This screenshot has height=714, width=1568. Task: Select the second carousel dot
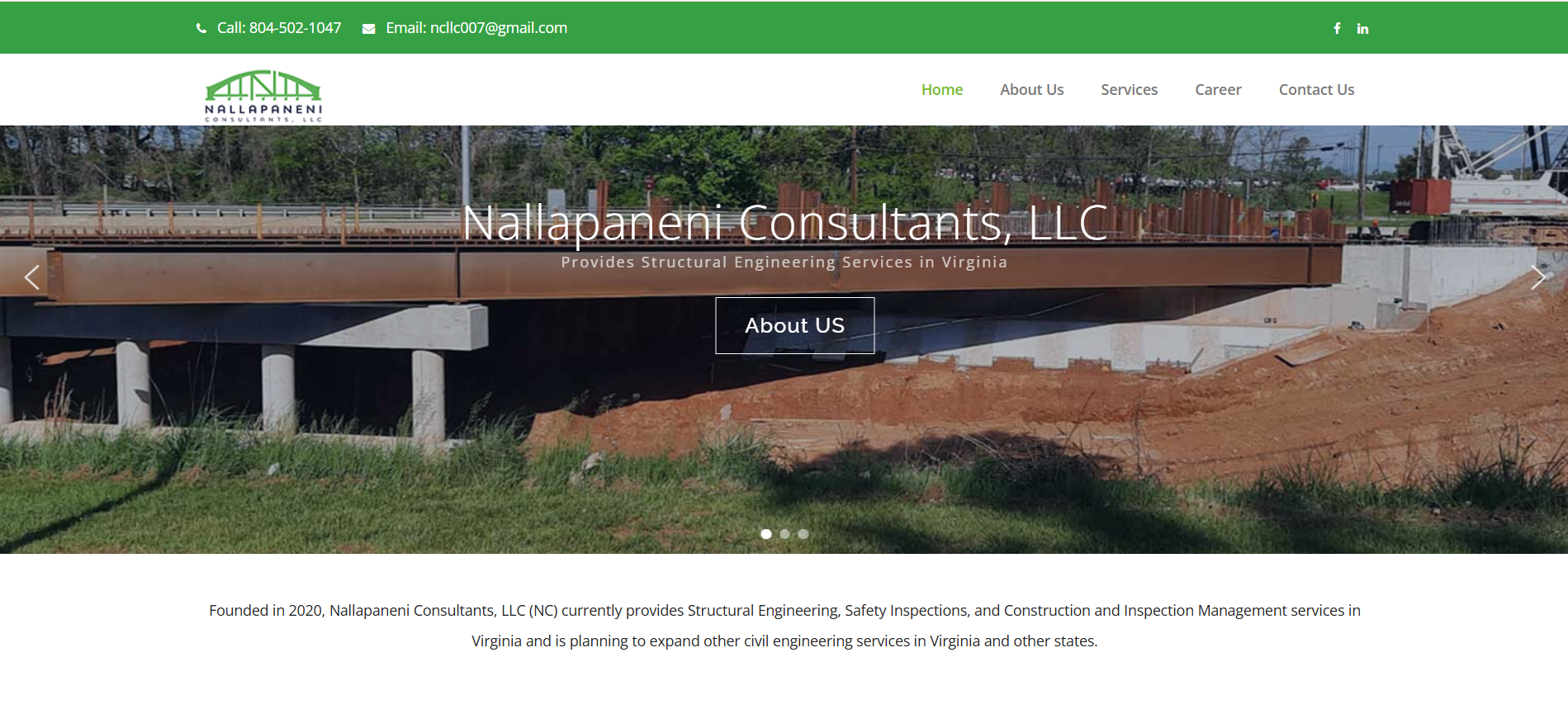point(784,534)
